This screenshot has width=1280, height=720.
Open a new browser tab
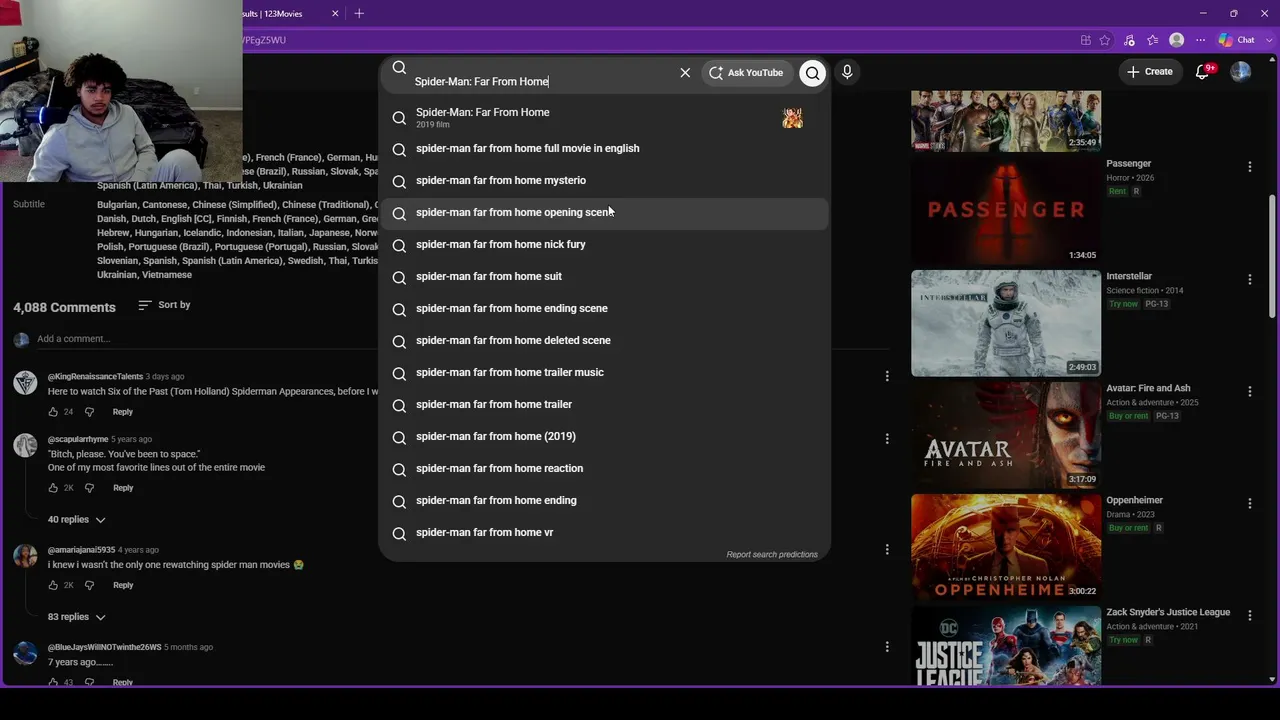tap(359, 13)
